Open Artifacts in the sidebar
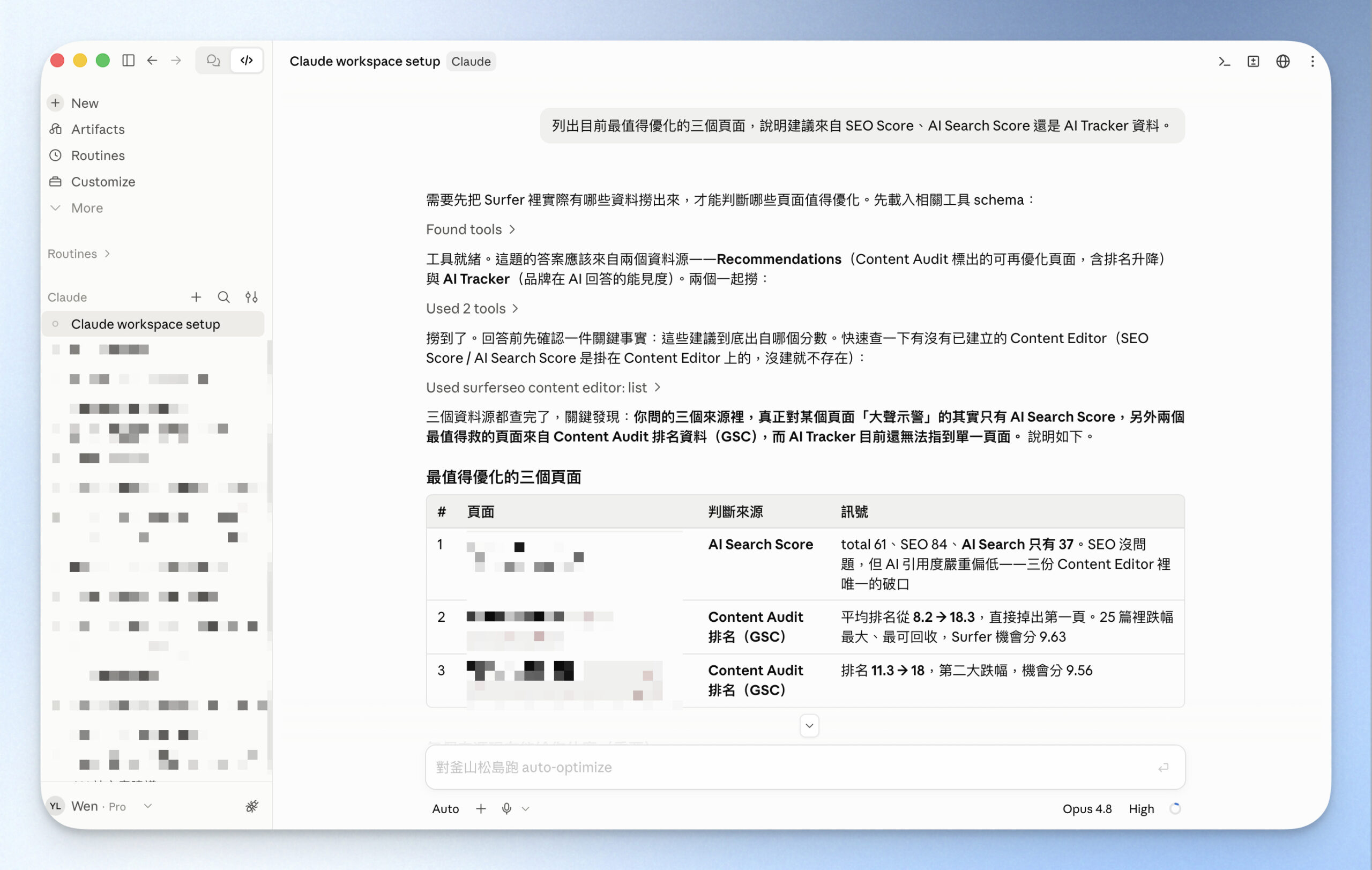 pos(98,129)
